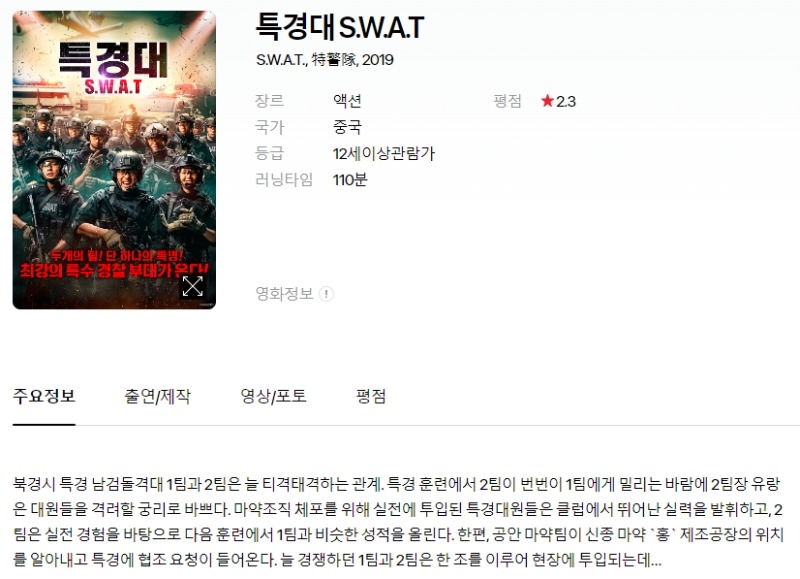
Task: Click the 특경대 S.W.A.T title heading
Action: click(340, 27)
